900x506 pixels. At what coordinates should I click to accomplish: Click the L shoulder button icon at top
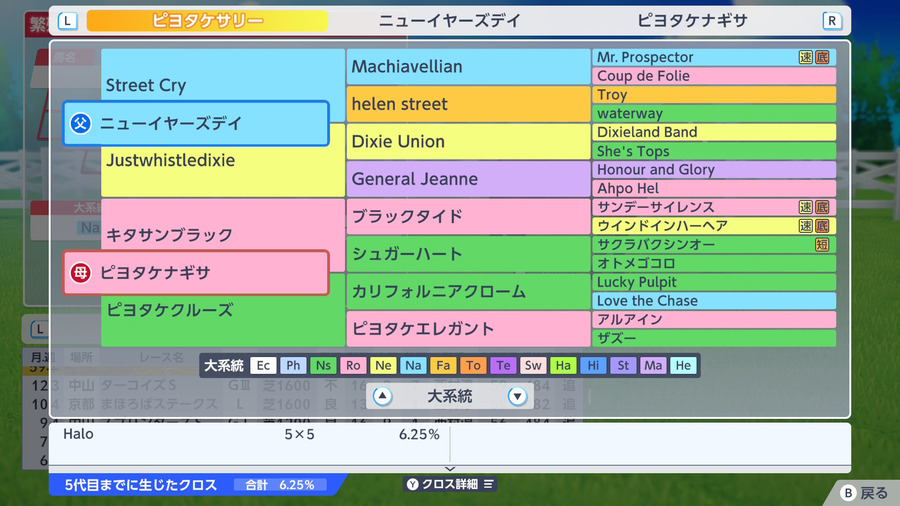click(x=68, y=21)
